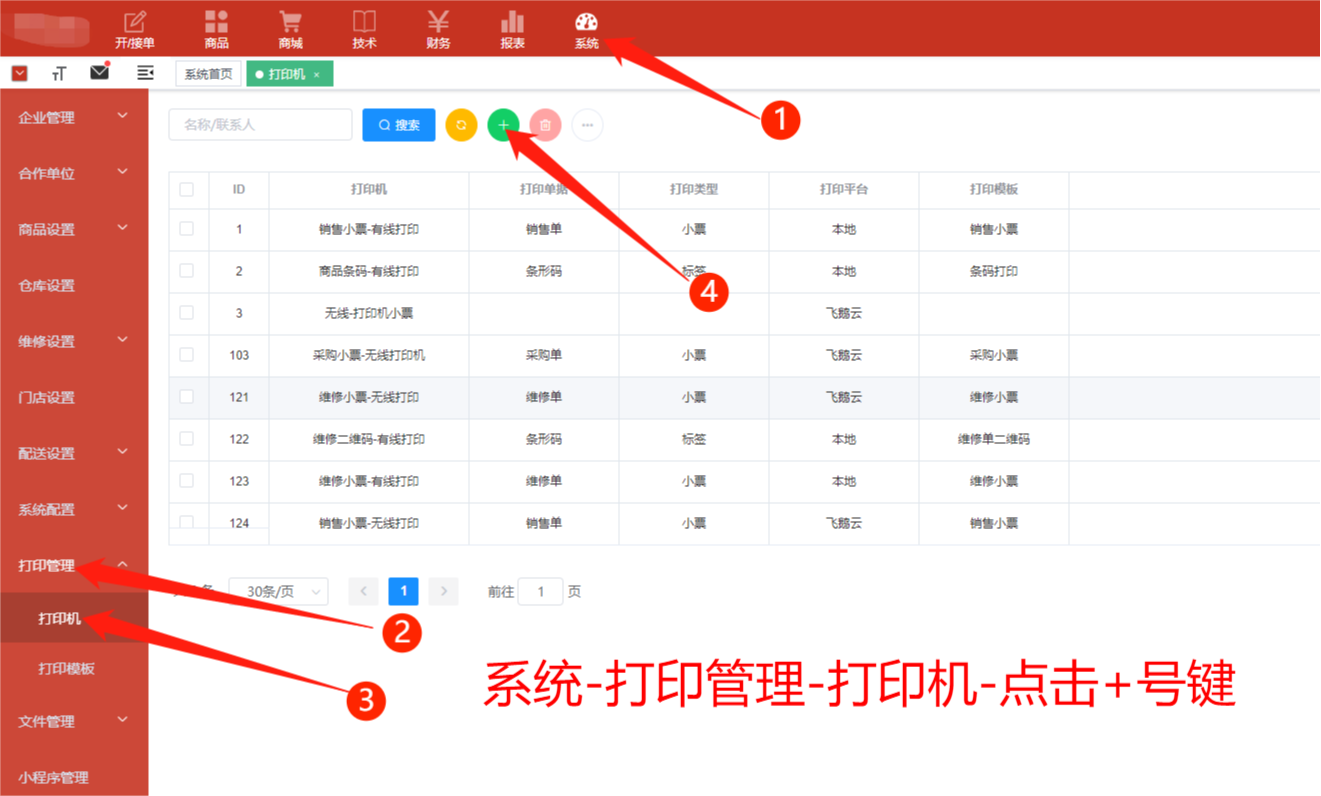Check the box for row ID 3

pos(186,313)
